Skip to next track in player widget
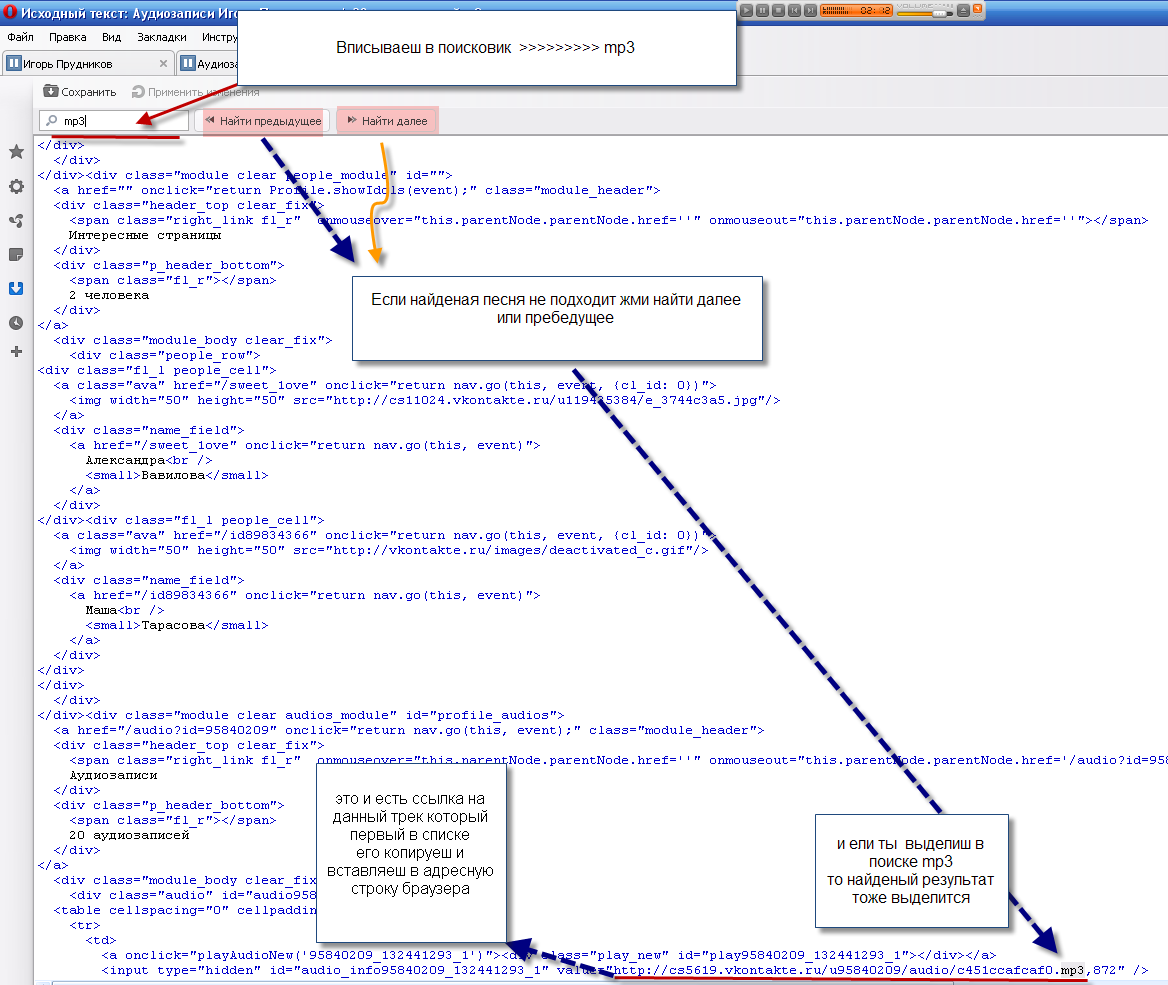The height and width of the screenshot is (985, 1168). [x=810, y=10]
